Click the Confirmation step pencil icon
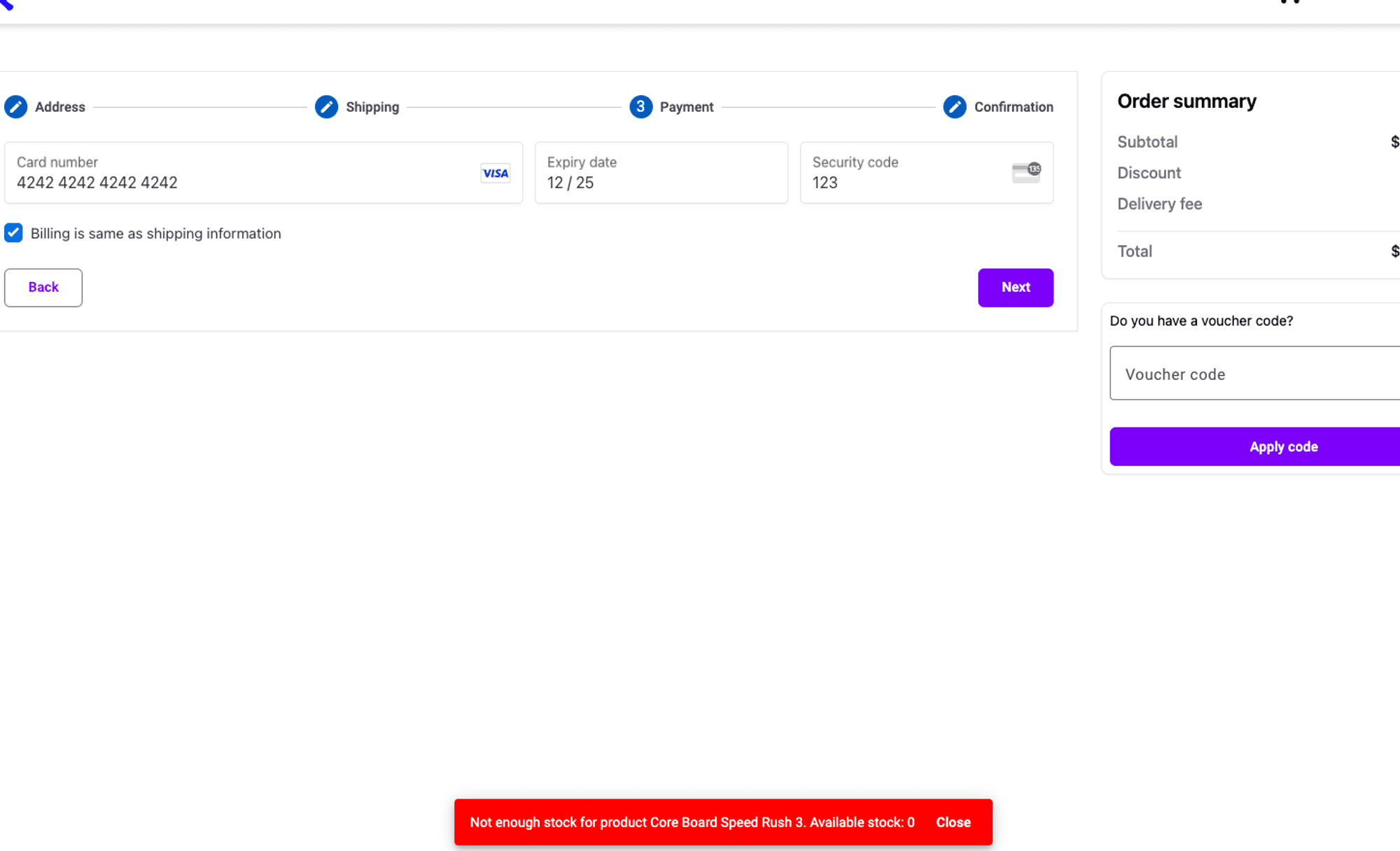 pos(954,107)
